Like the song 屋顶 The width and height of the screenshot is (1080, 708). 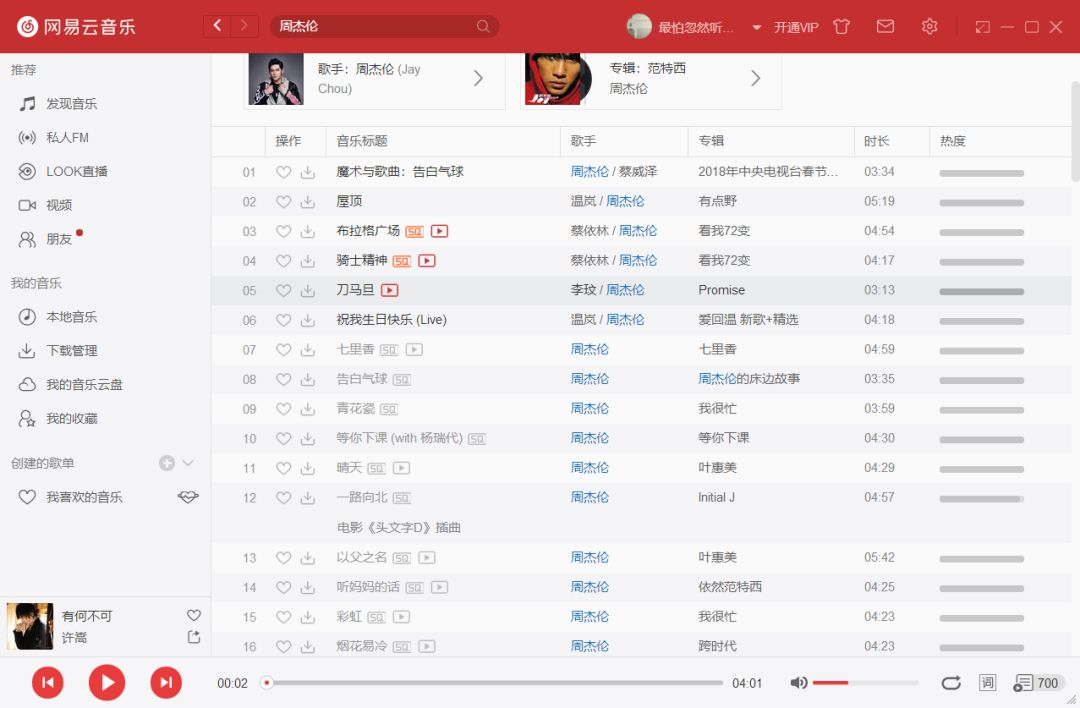point(283,201)
